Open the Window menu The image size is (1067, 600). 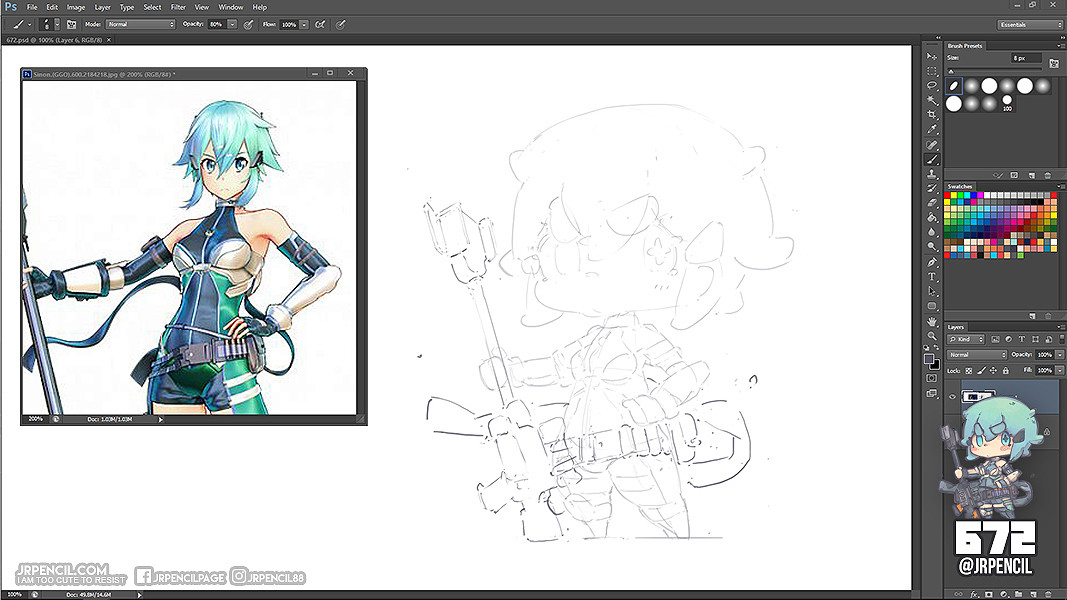(231, 7)
